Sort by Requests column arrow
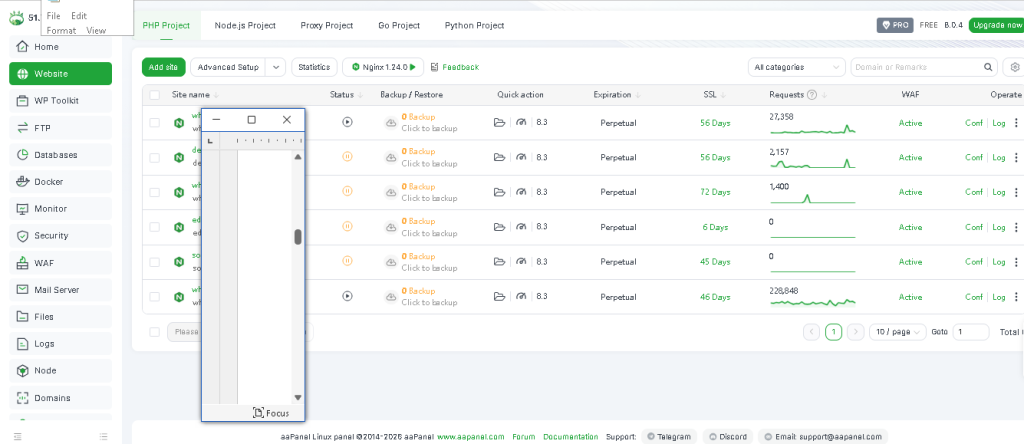 824,95
